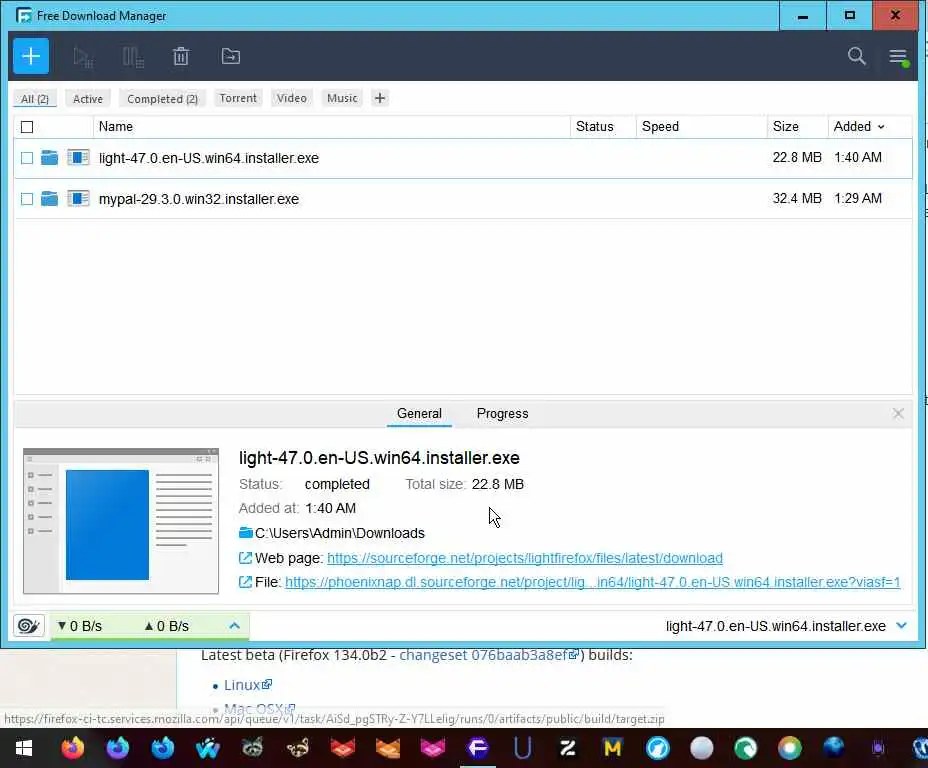Sort downloads by Speed column
The width and height of the screenshot is (928, 768).
(x=660, y=127)
